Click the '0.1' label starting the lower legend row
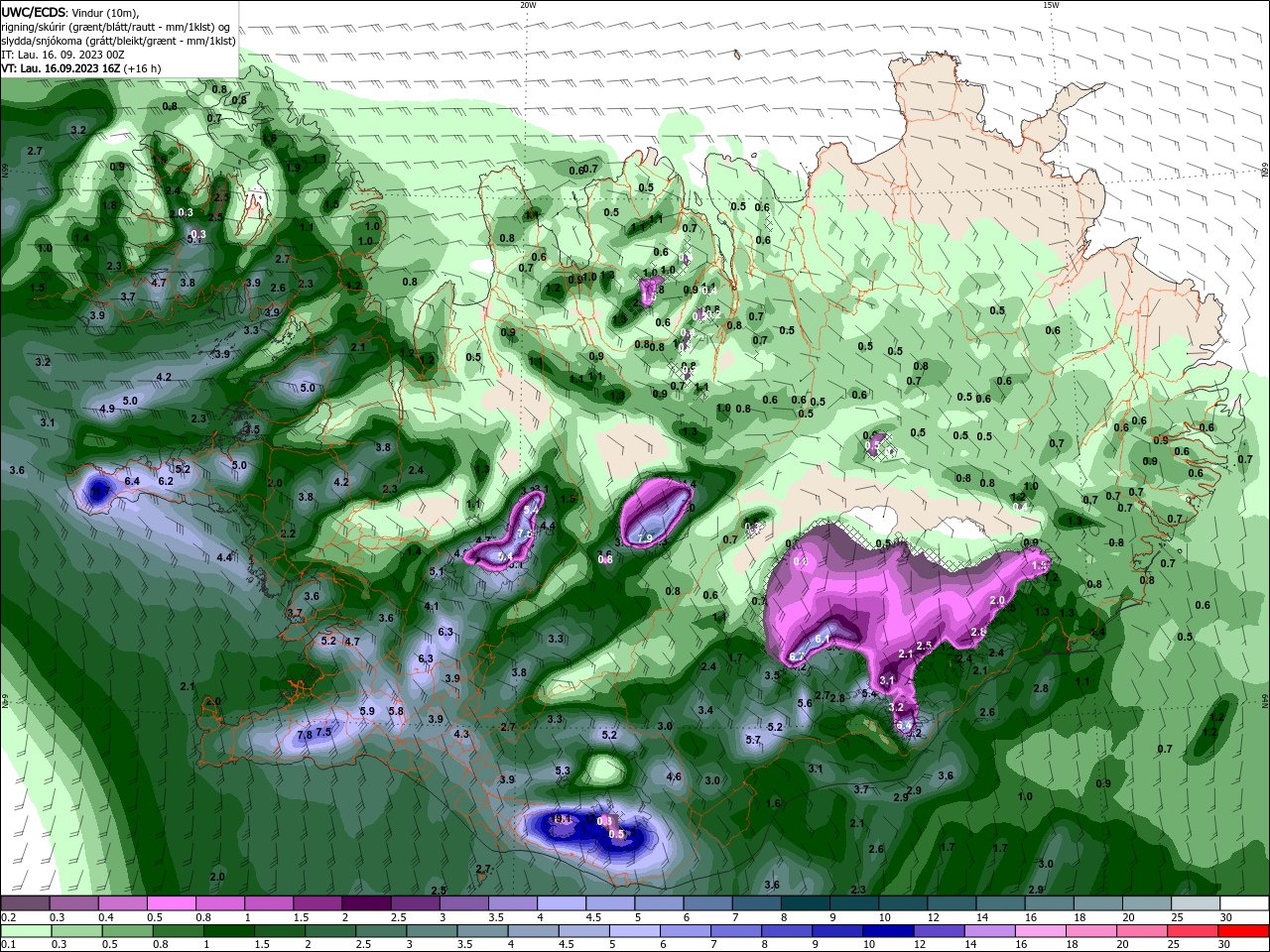1270x952 pixels. click(8, 944)
